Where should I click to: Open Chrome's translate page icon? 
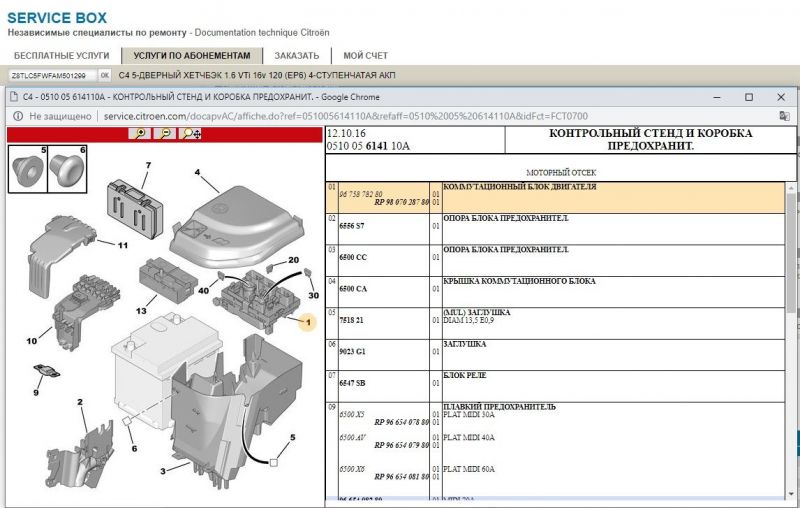(x=784, y=116)
